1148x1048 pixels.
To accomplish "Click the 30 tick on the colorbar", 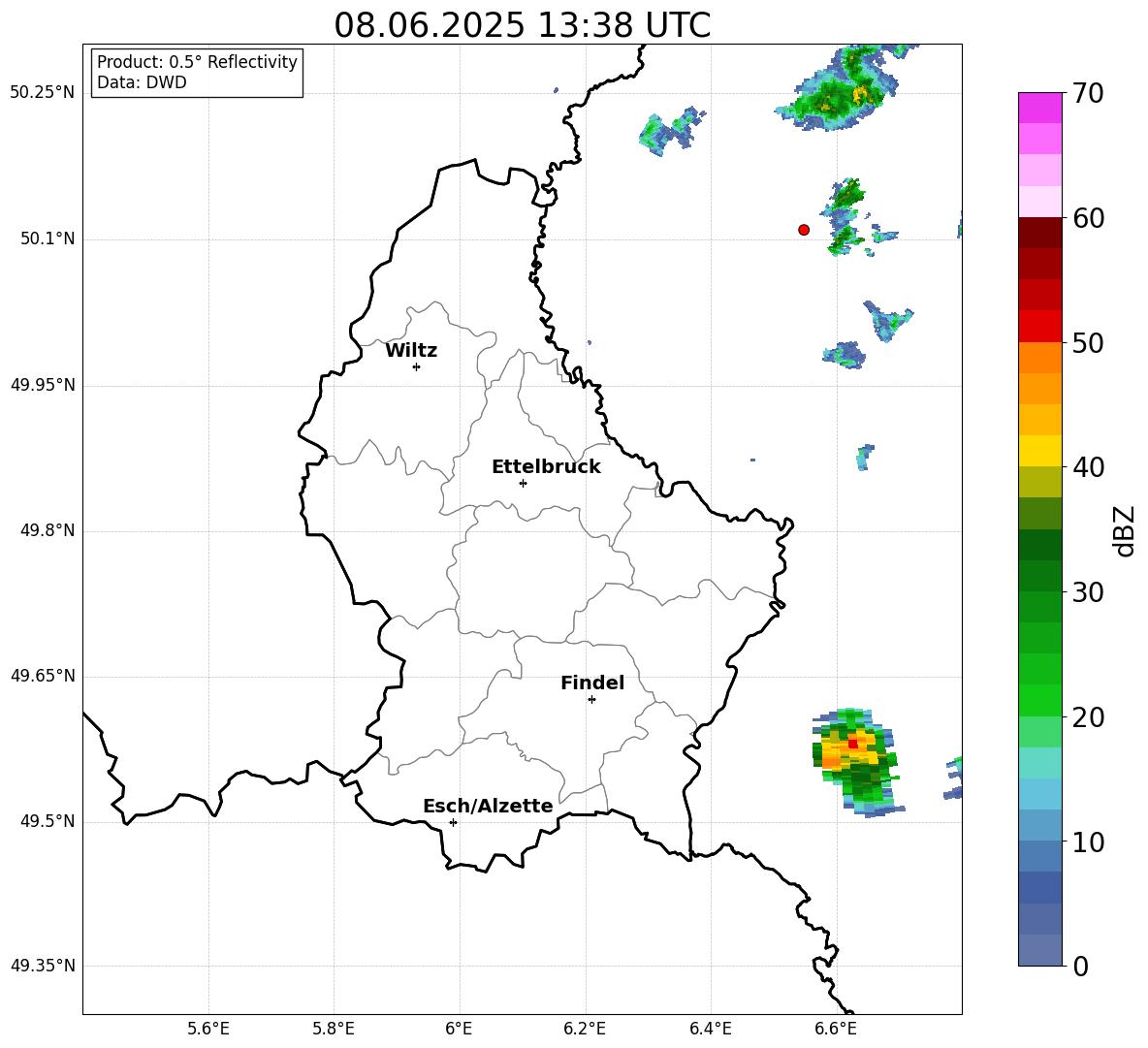I will point(1088,592).
